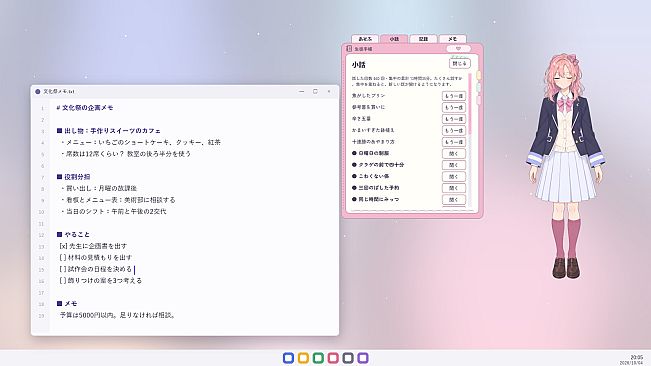This screenshot has width=651, height=366.
Task: Click the '小話' heading in the notebook page
Action: (x=359, y=65)
